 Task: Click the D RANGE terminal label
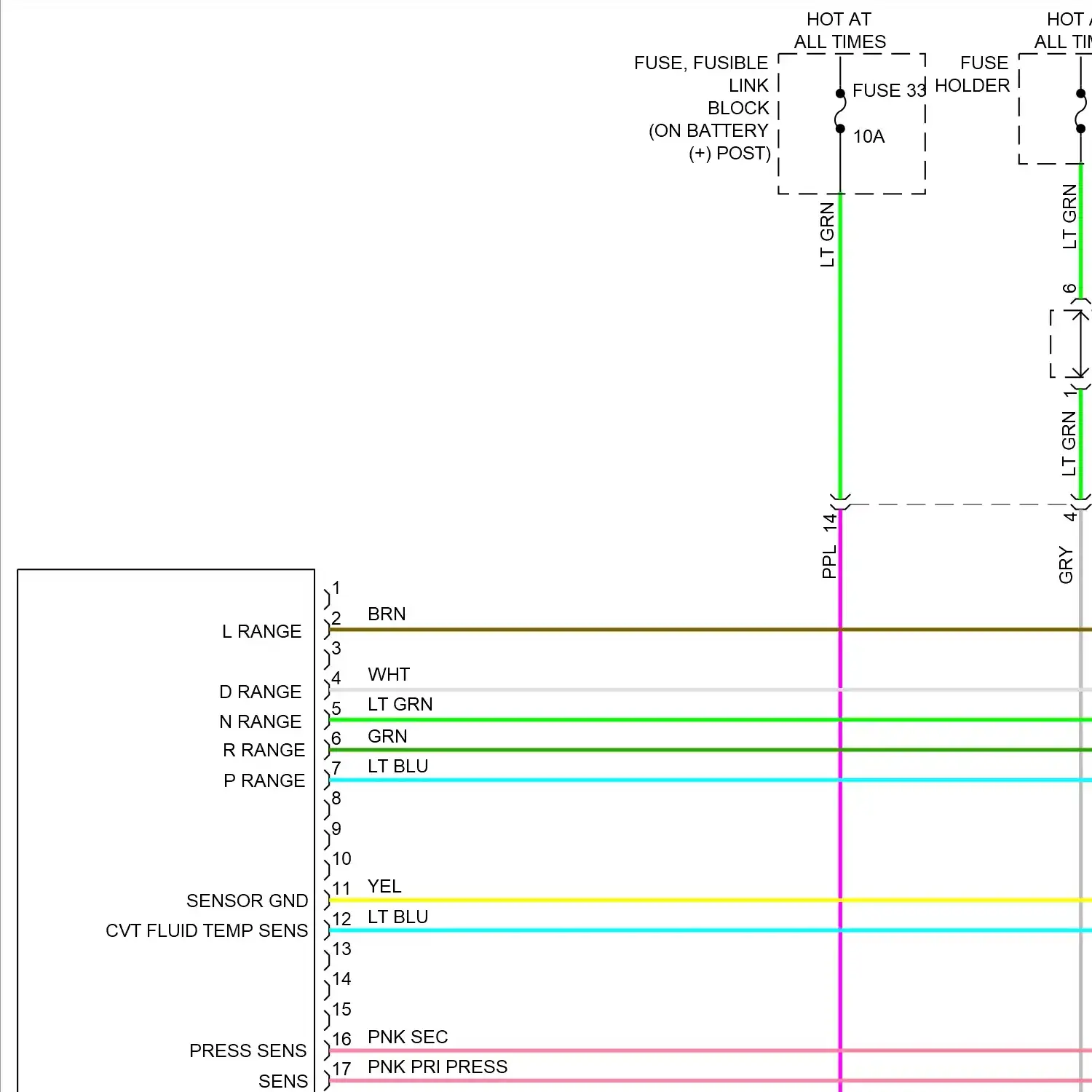click(260, 692)
